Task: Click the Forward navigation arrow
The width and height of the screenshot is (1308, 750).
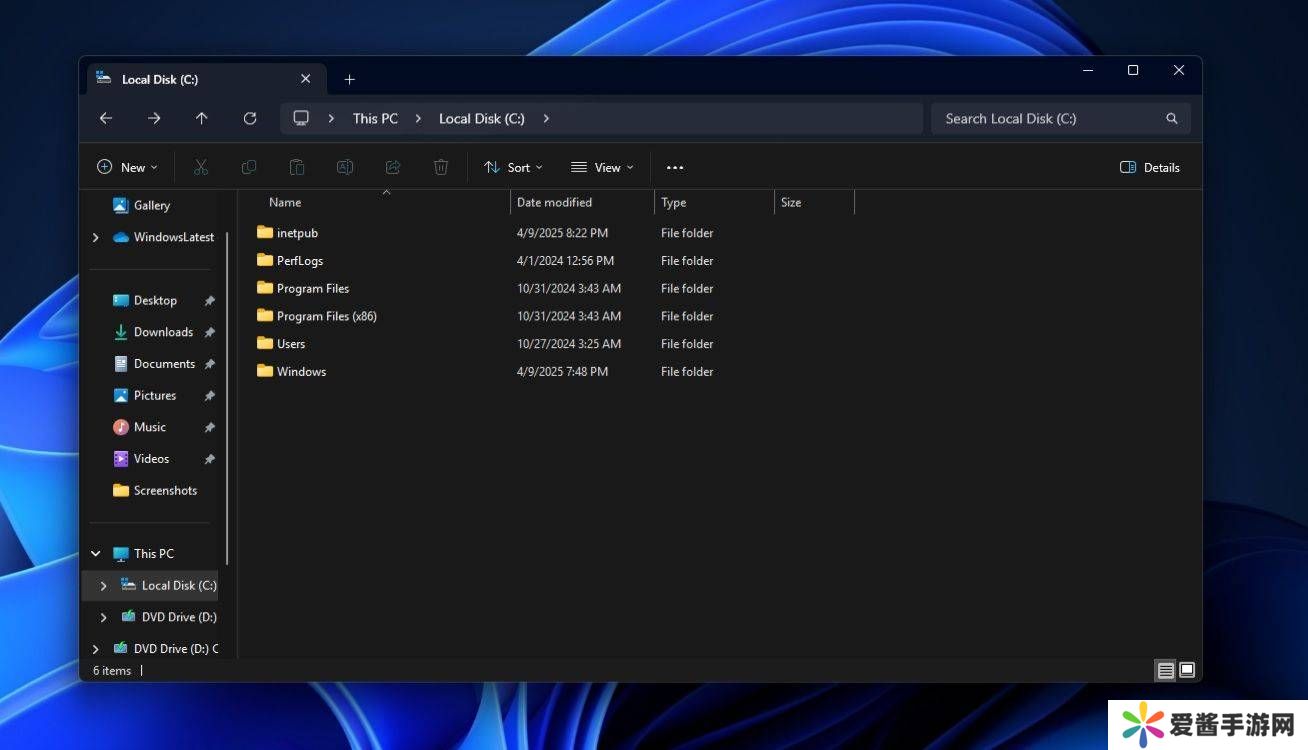Action: pos(154,118)
